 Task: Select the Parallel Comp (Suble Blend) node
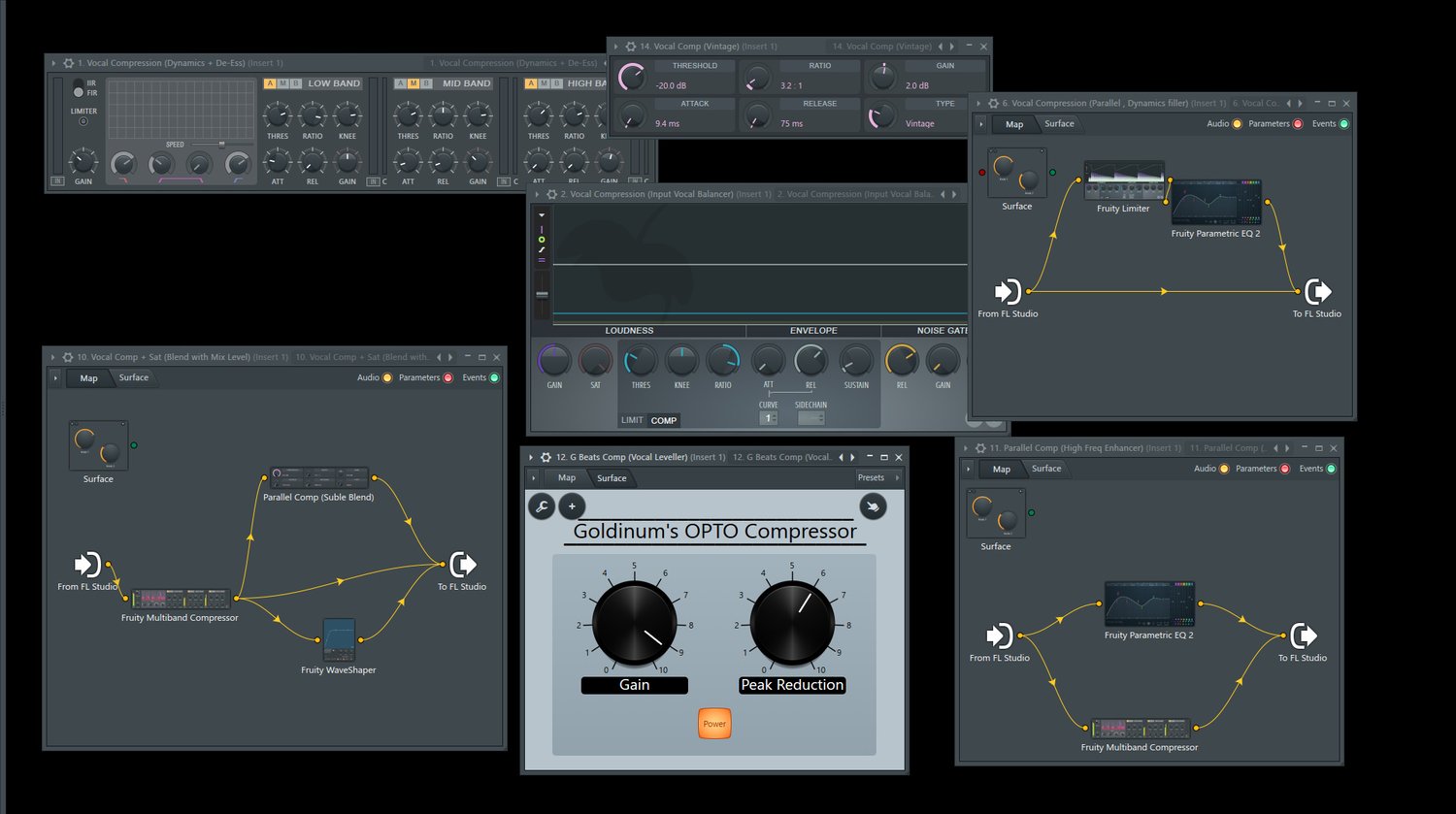point(319,478)
